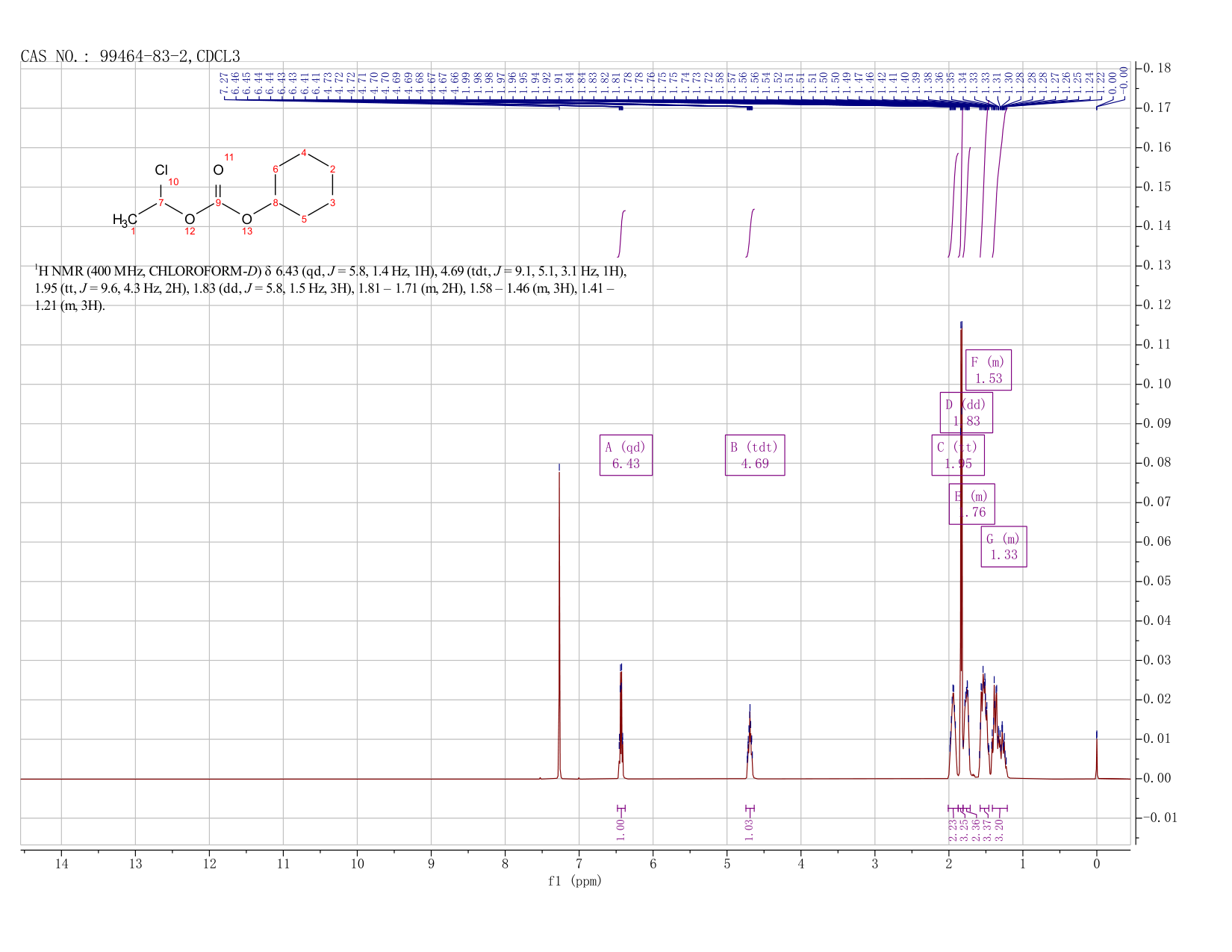The width and height of the screenshot is (1232, 952).
Task: Click the oxygen atom labeled 13
Action: point(246,219)
